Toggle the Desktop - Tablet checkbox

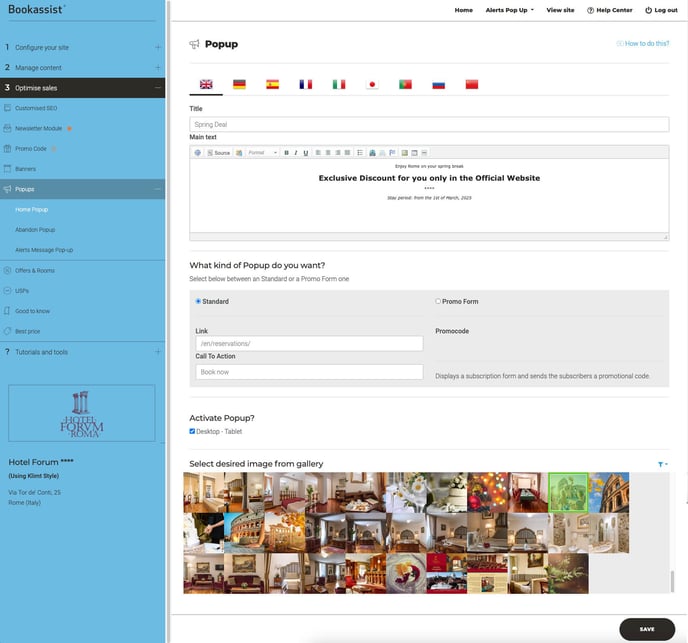click(x=193, y=432)
